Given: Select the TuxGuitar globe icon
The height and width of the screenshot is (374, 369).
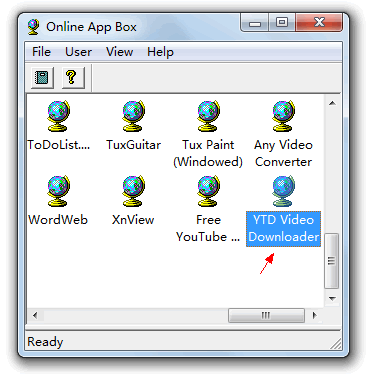Looking at the screenshot, I should (x=133, y=116).
